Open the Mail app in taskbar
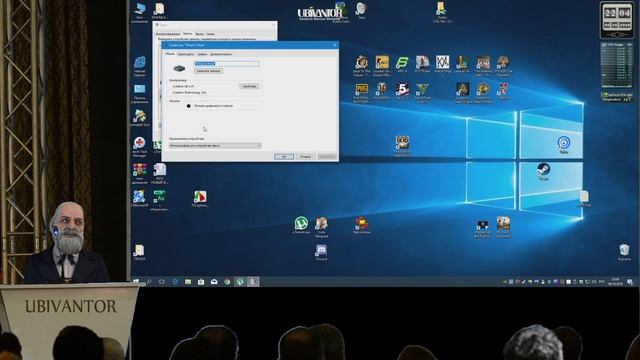 pos(214,282)
